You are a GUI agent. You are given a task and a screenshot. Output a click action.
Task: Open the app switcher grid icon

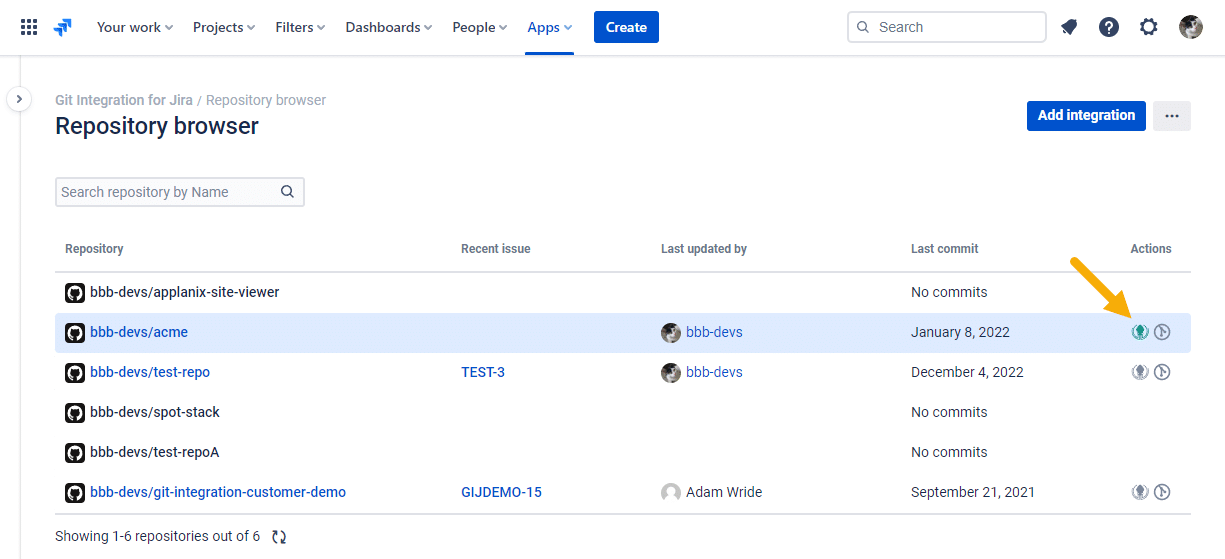coord(29,27)
